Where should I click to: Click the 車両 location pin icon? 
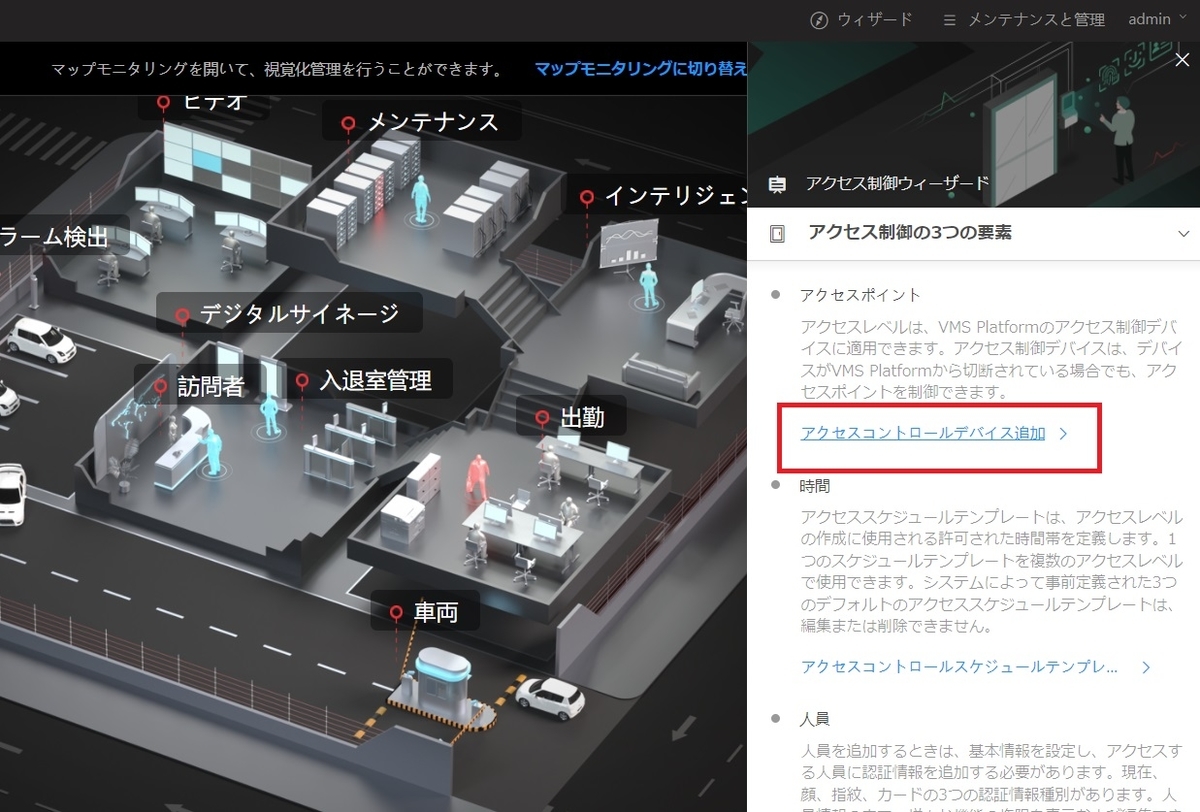(396, 612)
